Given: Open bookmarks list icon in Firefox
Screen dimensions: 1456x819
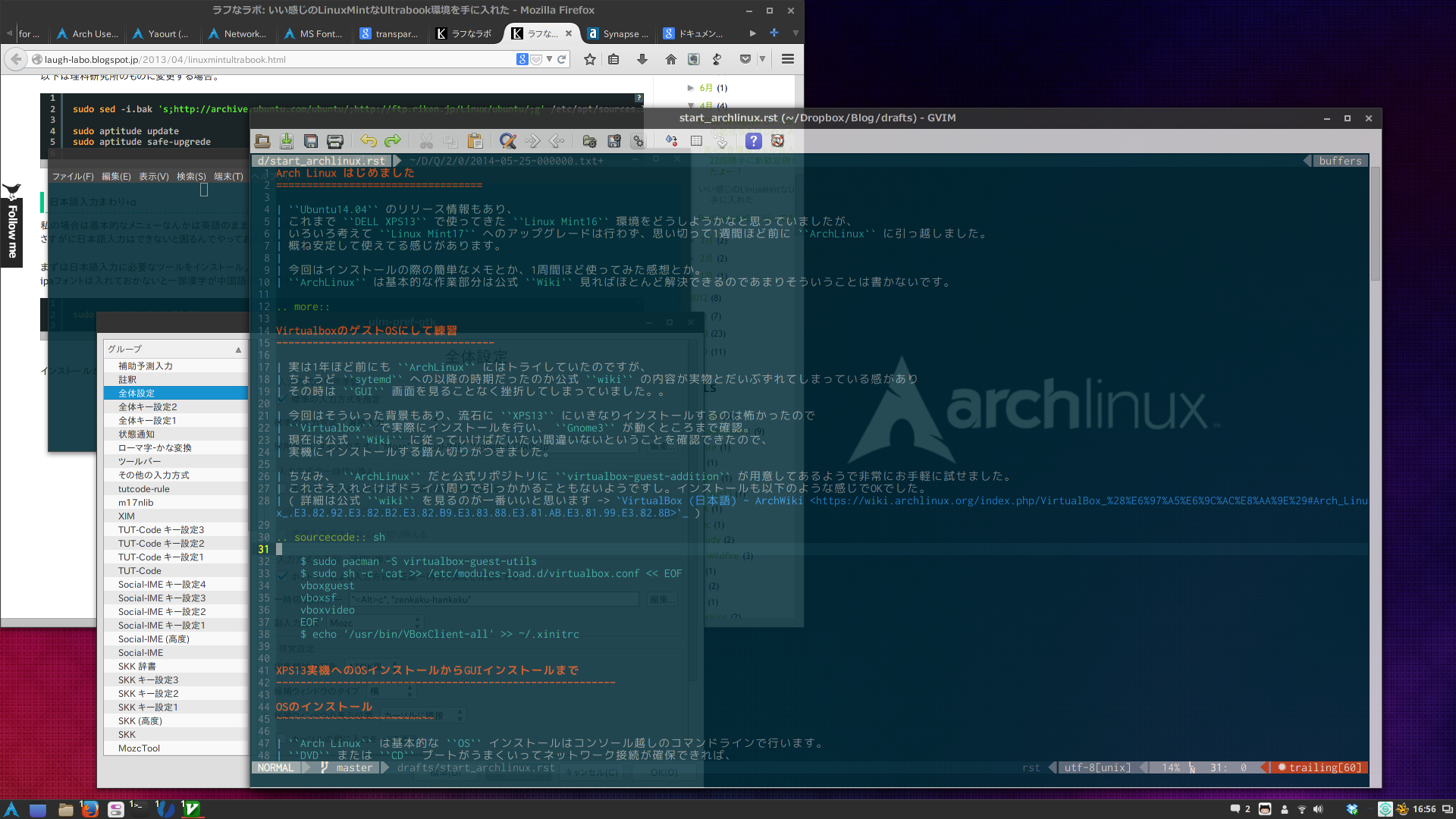Looking at the screenshot, I should coord(614,59).
